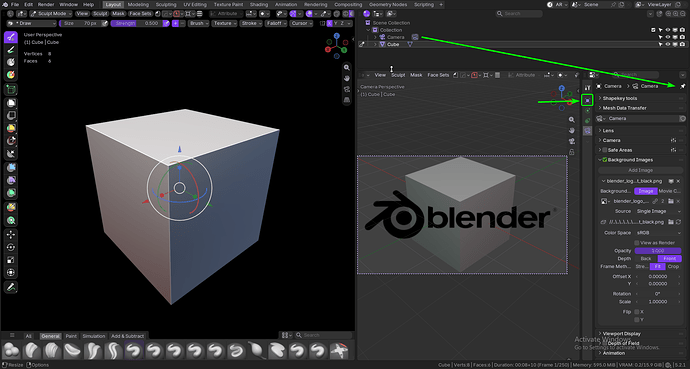
Task: Expand Camera row in outliner
Action: [375, 37]
